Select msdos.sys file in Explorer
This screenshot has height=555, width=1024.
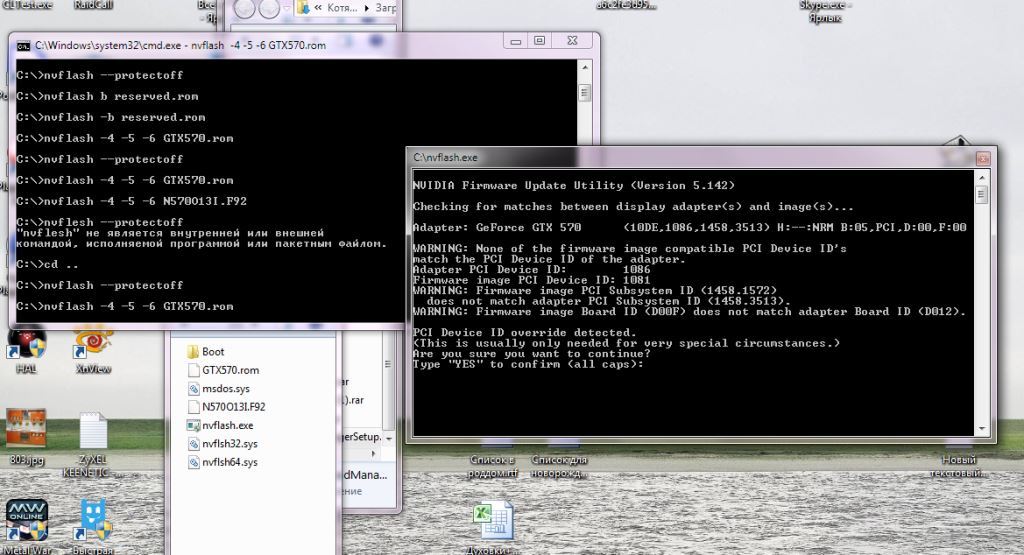219,388
